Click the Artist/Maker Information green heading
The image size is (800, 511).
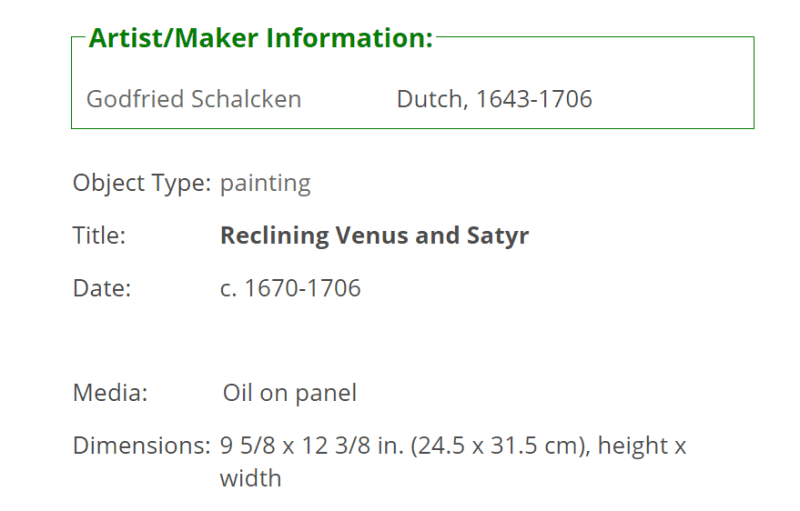click(x=261, y=38)
